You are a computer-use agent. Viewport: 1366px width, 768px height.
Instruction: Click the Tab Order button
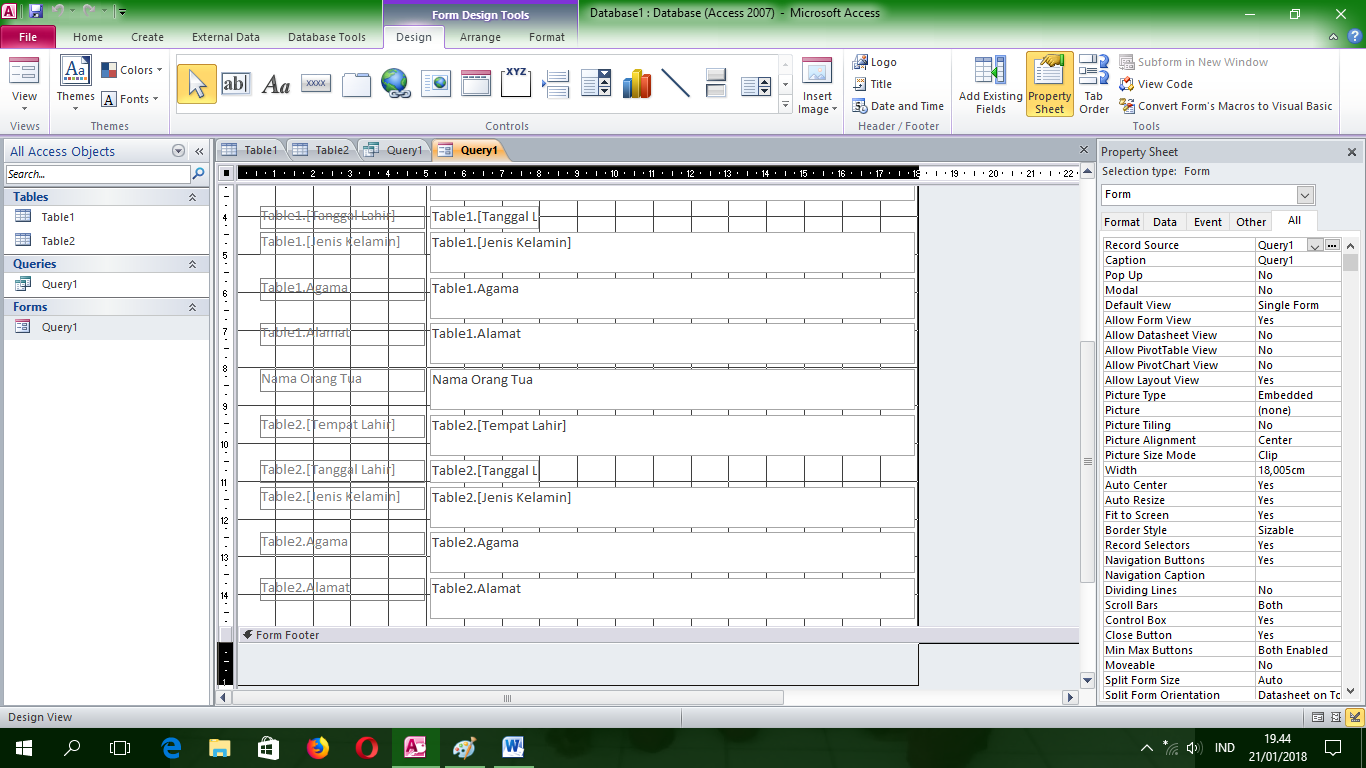tap(1094, 83)
